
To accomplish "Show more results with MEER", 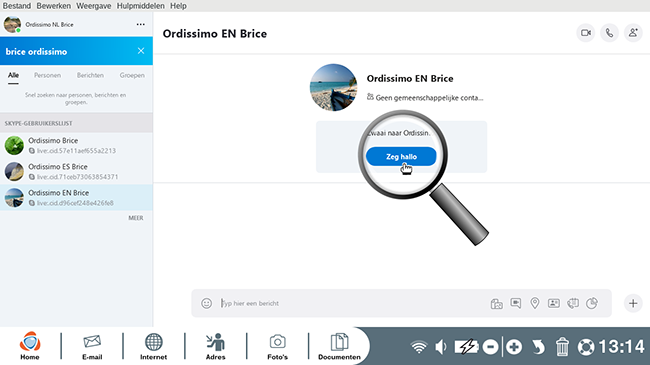I will point(136,218).
